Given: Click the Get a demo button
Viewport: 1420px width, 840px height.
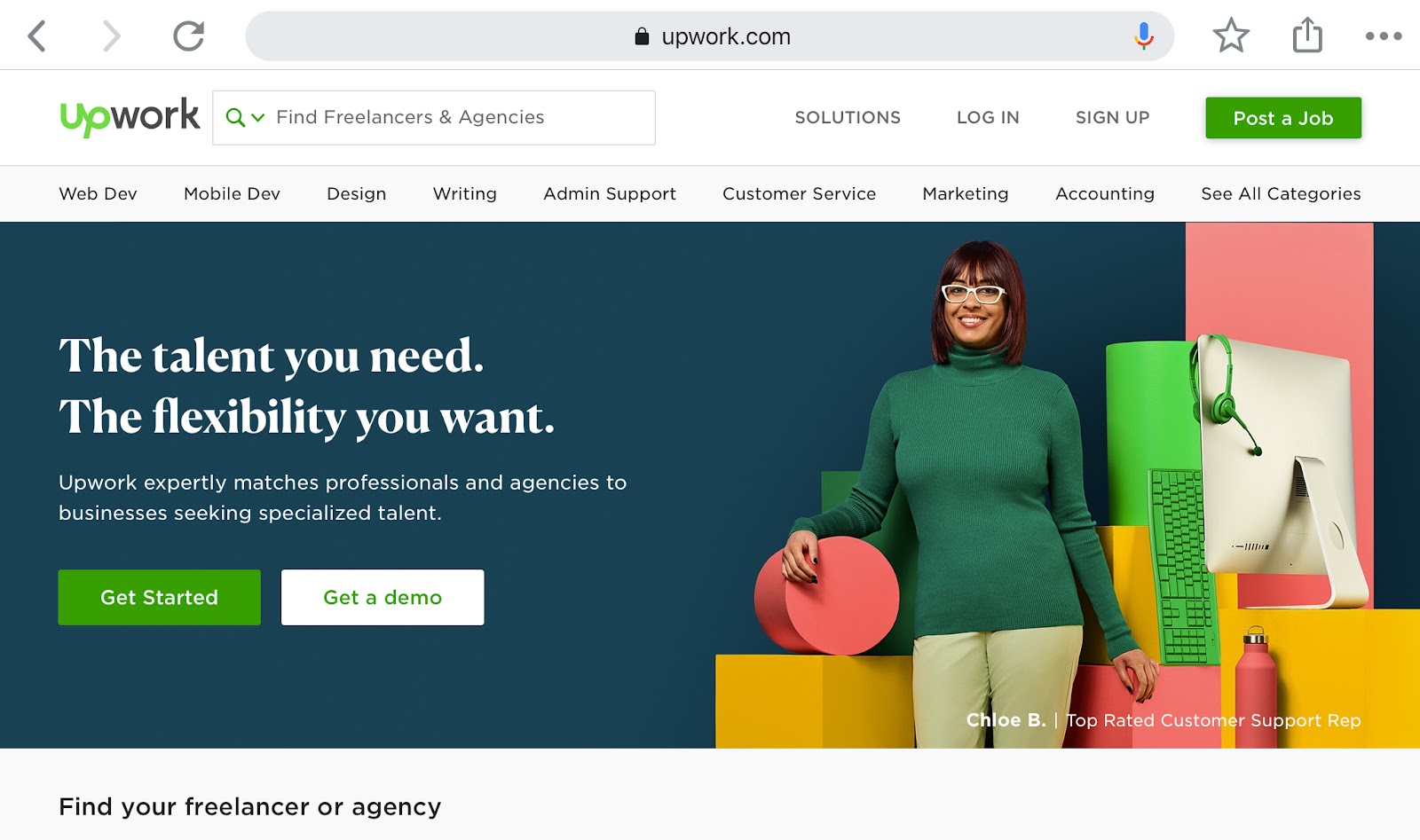Looking at the screenshot, I should point(383,597).
